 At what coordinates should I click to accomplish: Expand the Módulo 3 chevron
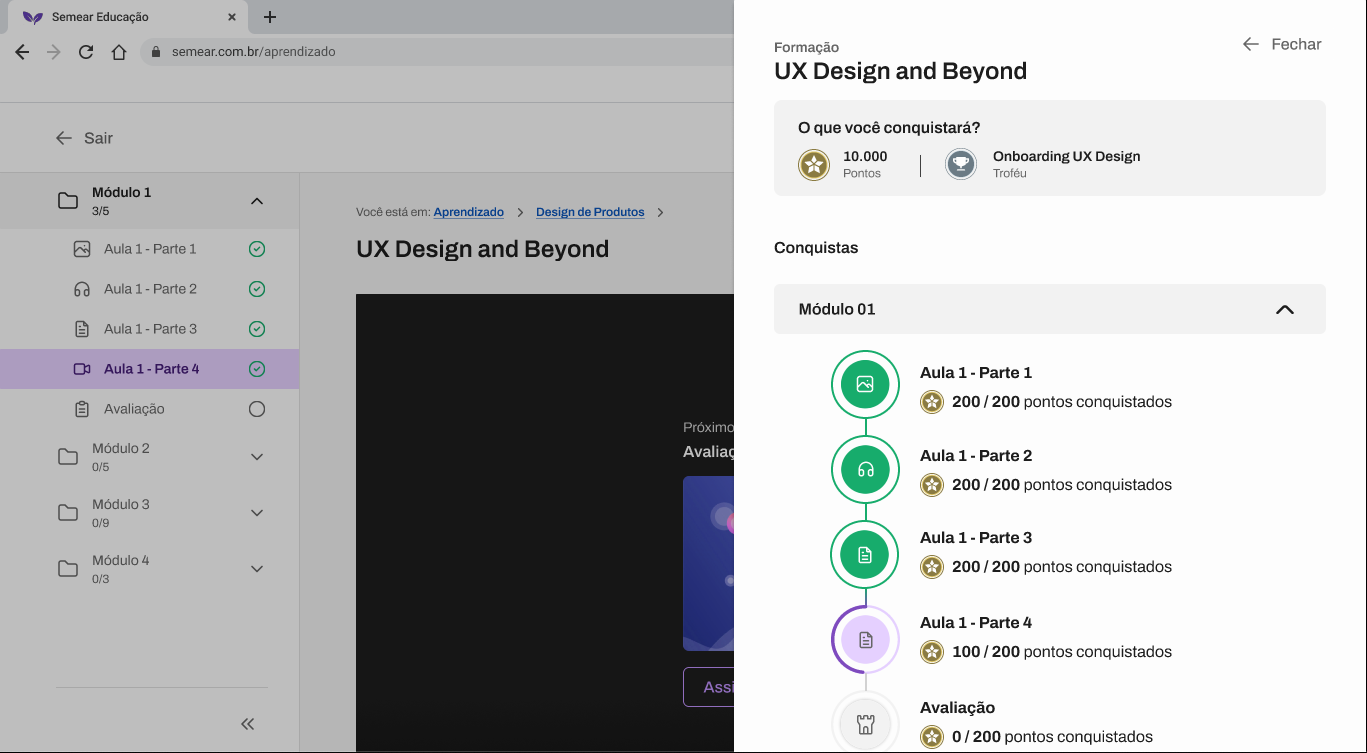pyautogui.click(x=257, y=513)
